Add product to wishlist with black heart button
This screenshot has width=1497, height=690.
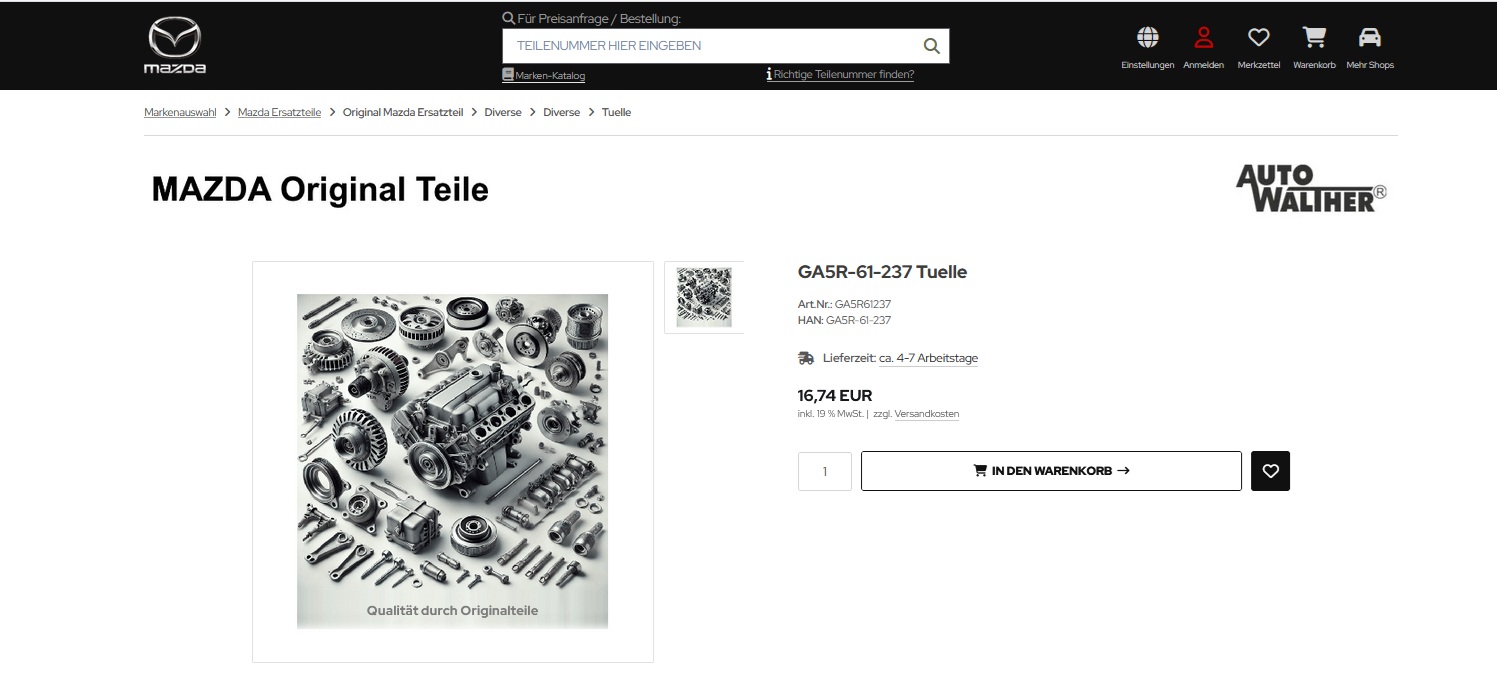(1270, 471)
